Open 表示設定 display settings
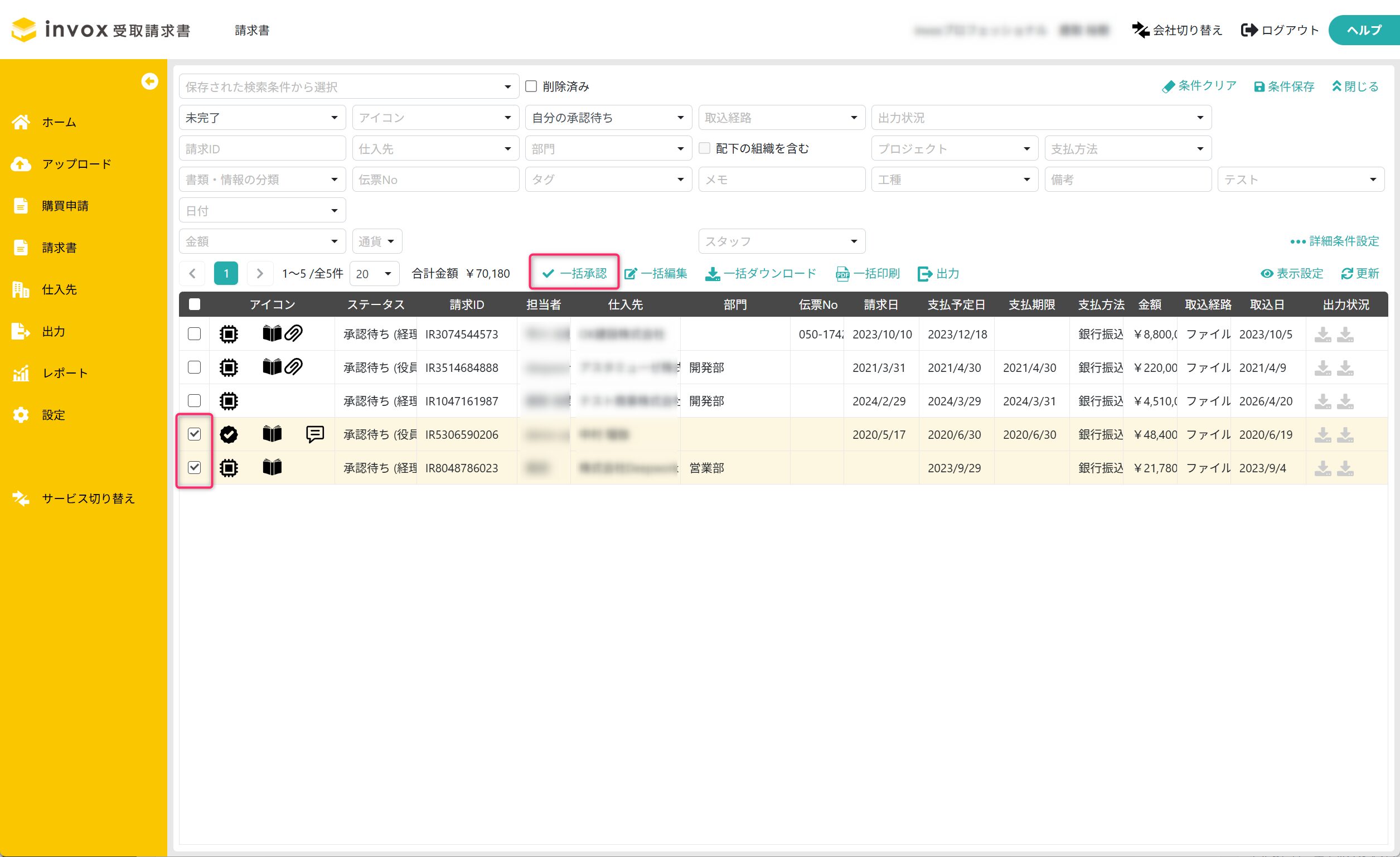 [x=1291, y=274]
